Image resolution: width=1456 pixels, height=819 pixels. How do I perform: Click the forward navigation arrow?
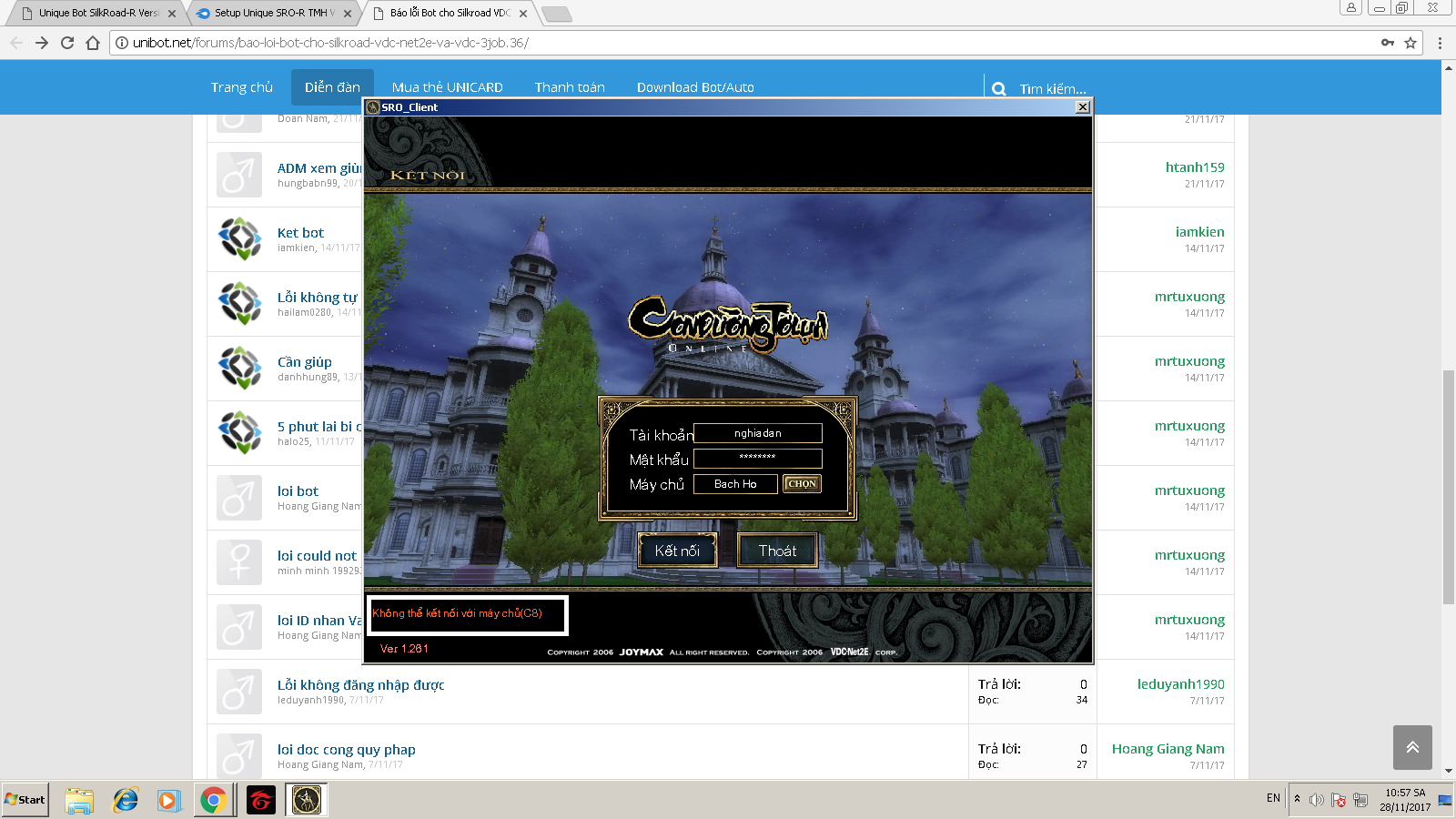[42, 43]
